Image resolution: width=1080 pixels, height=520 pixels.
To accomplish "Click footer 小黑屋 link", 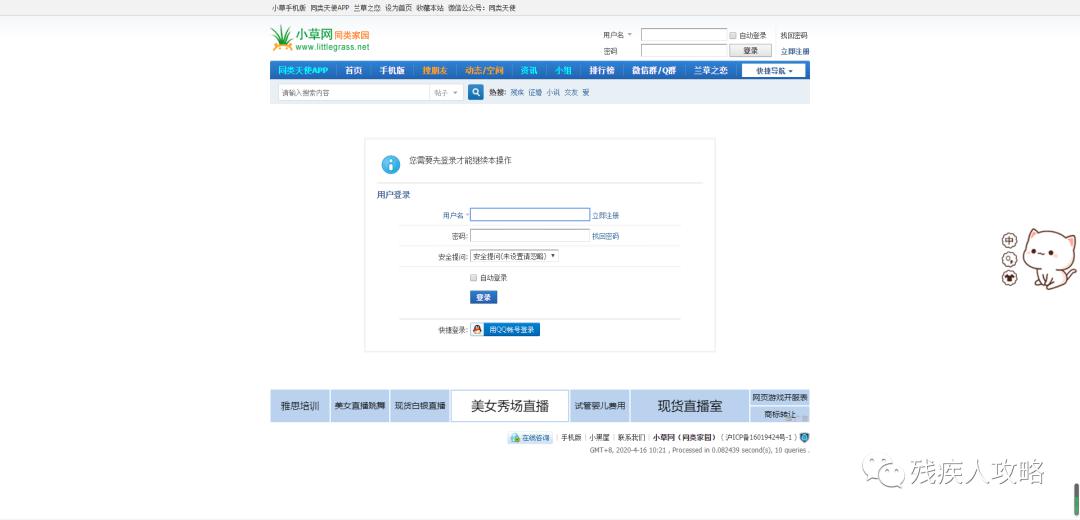I will click(599, 438).
